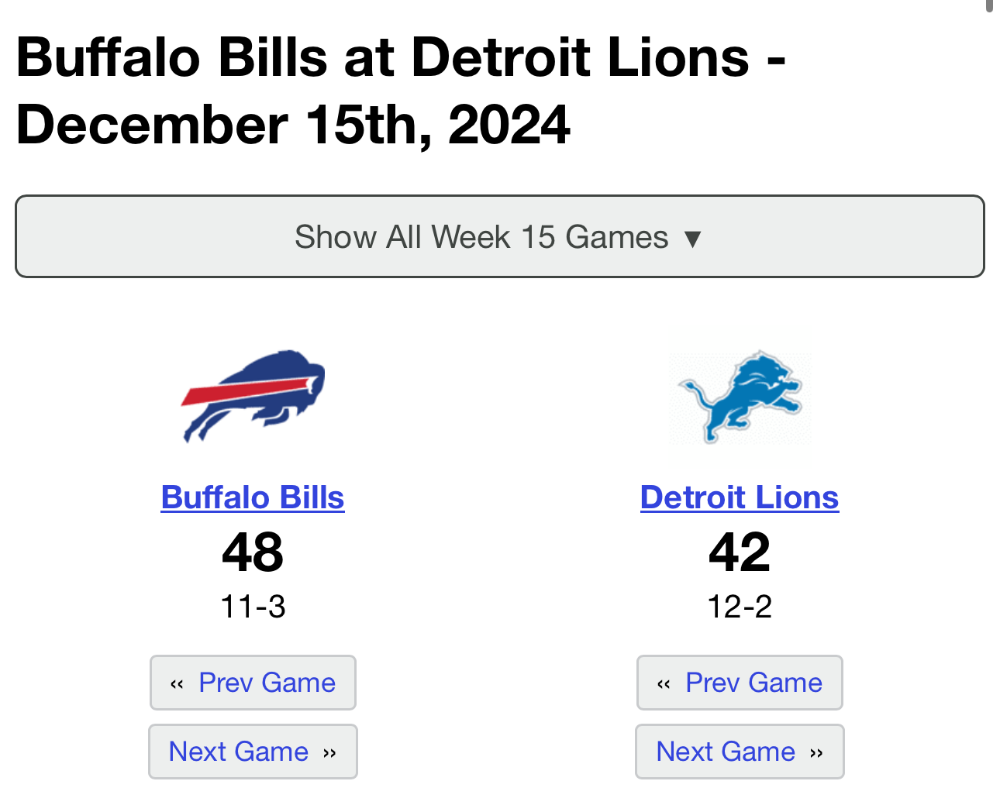Screen dimensions: 1000x812
Task: Click the page scrollbar thumb at top right
Action: point(989,5)
